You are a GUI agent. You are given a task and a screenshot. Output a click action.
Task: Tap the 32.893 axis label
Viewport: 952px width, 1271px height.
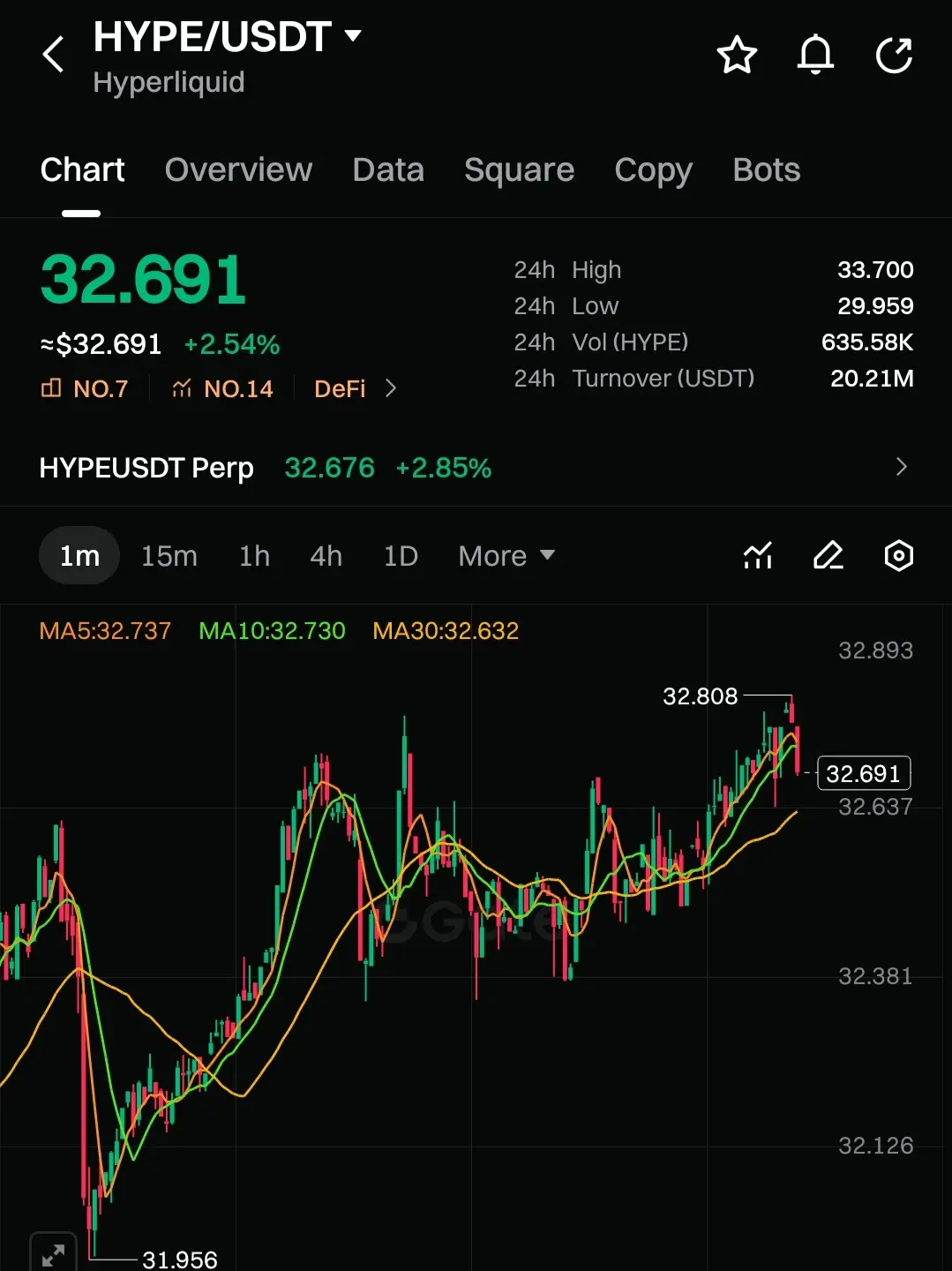pyautogui.click(x=875, y=651)
